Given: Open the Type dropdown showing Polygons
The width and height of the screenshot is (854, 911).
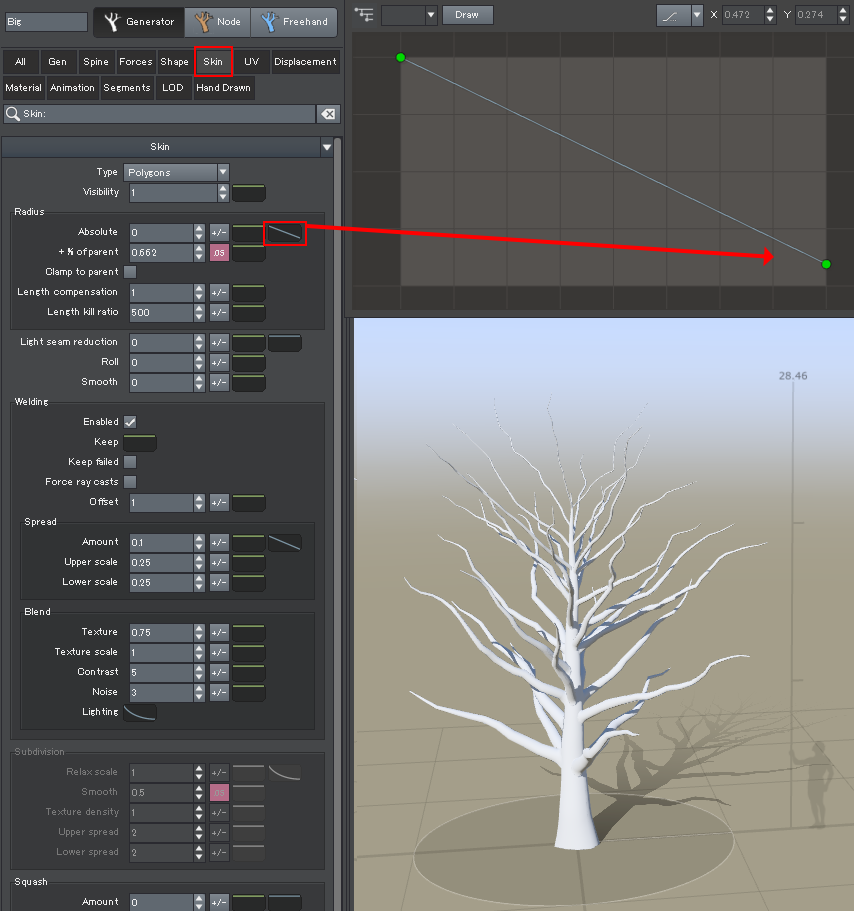Looking at the screenshot, I should [x=176, y=171].
